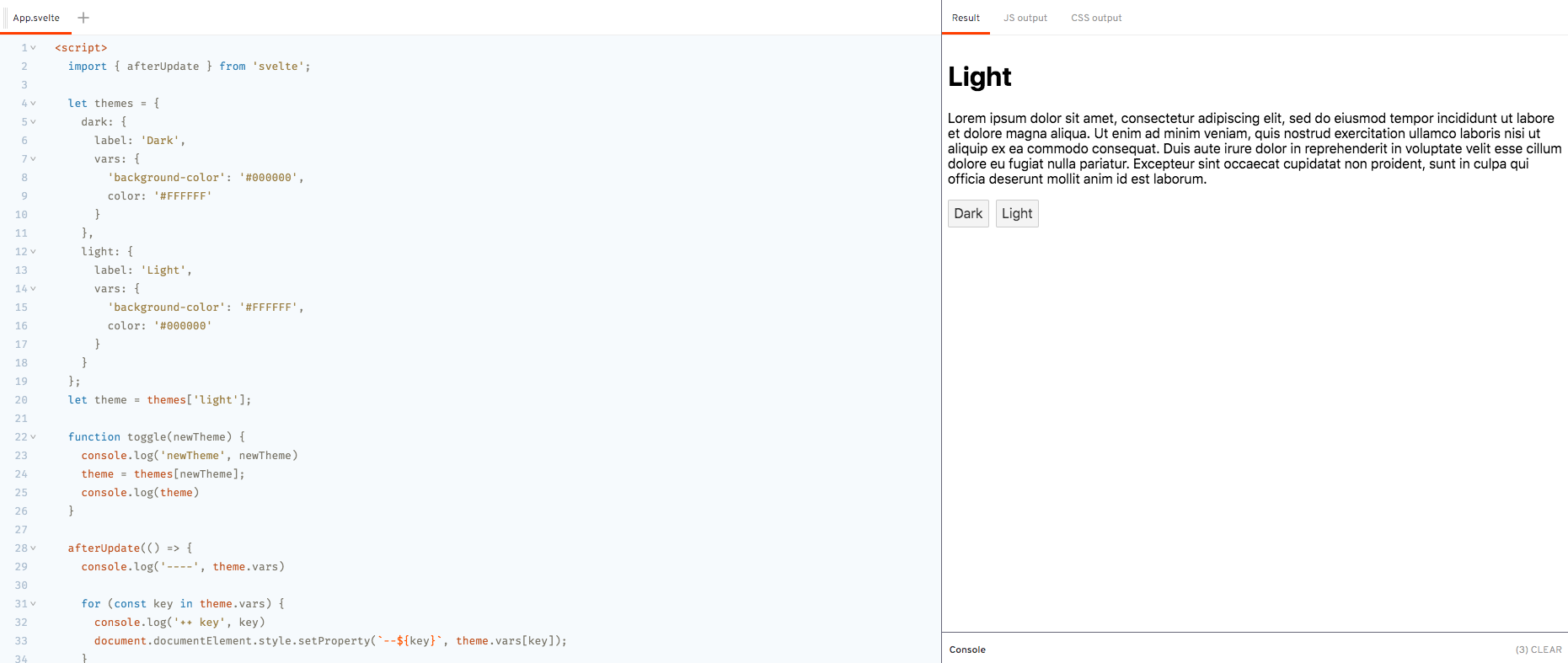Click the label 'Light' string on line 13

click(163, 270)
